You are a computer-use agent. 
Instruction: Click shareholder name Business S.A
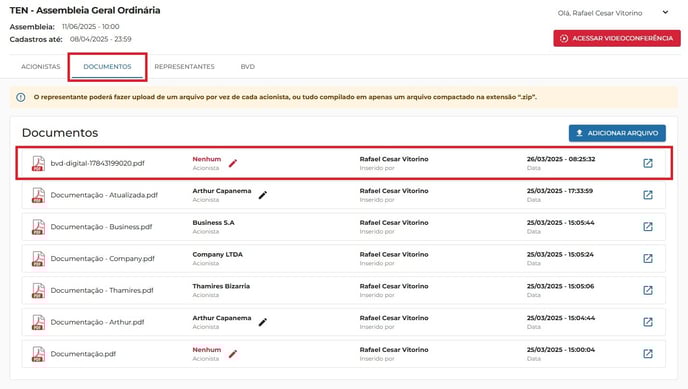tap(213, 222)
